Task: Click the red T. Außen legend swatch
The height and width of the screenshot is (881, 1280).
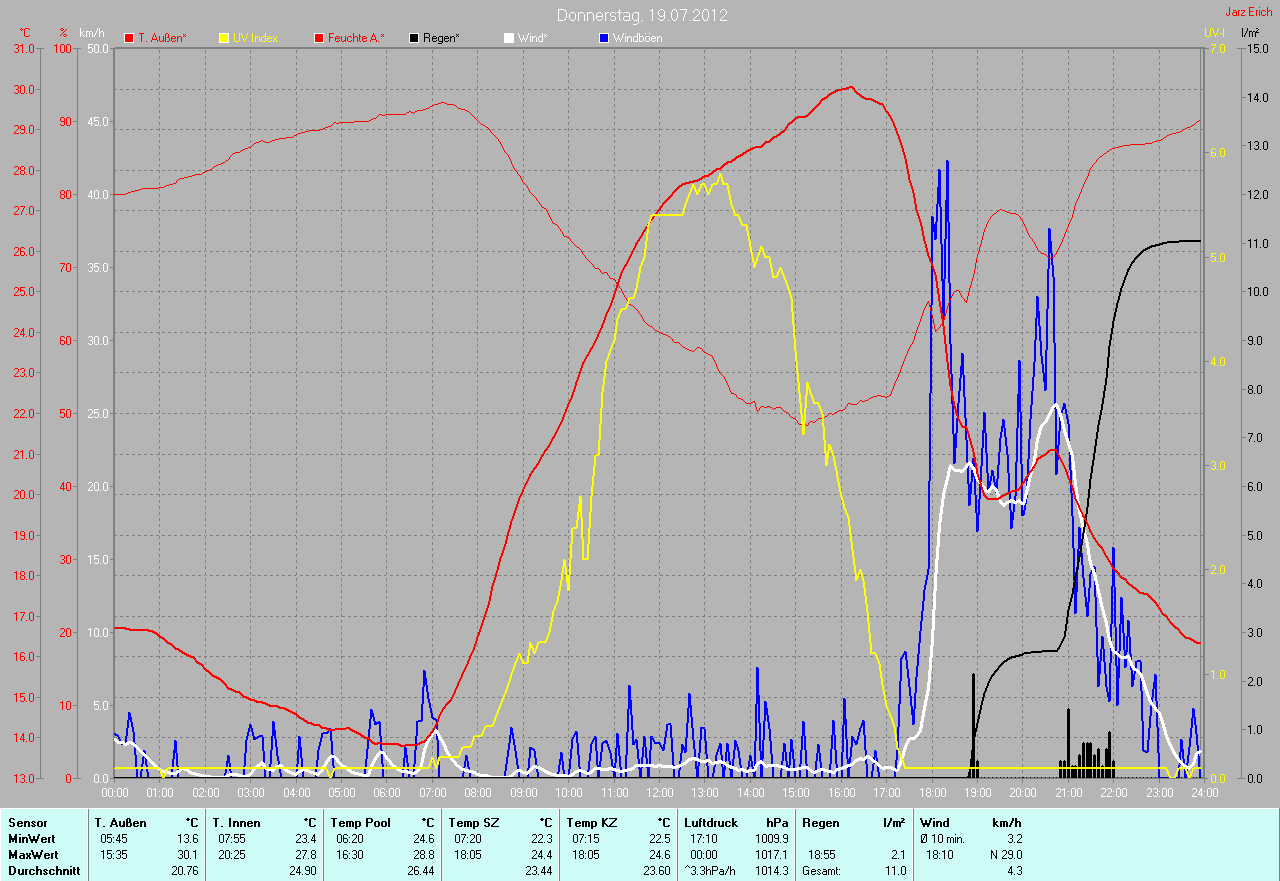Action: (x=129, y=38)
